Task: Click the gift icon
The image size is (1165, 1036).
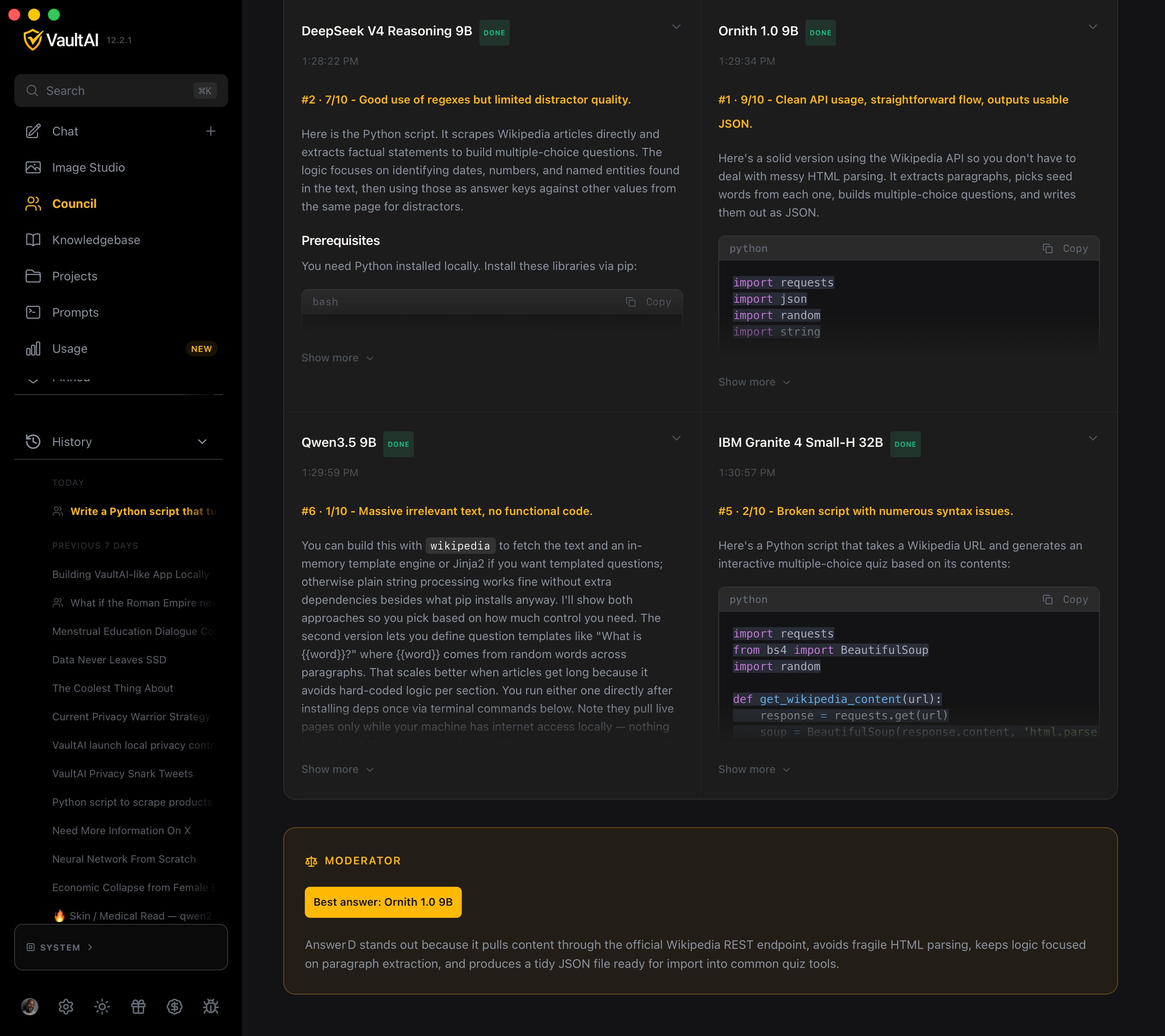Action: tap(138, 1007)
